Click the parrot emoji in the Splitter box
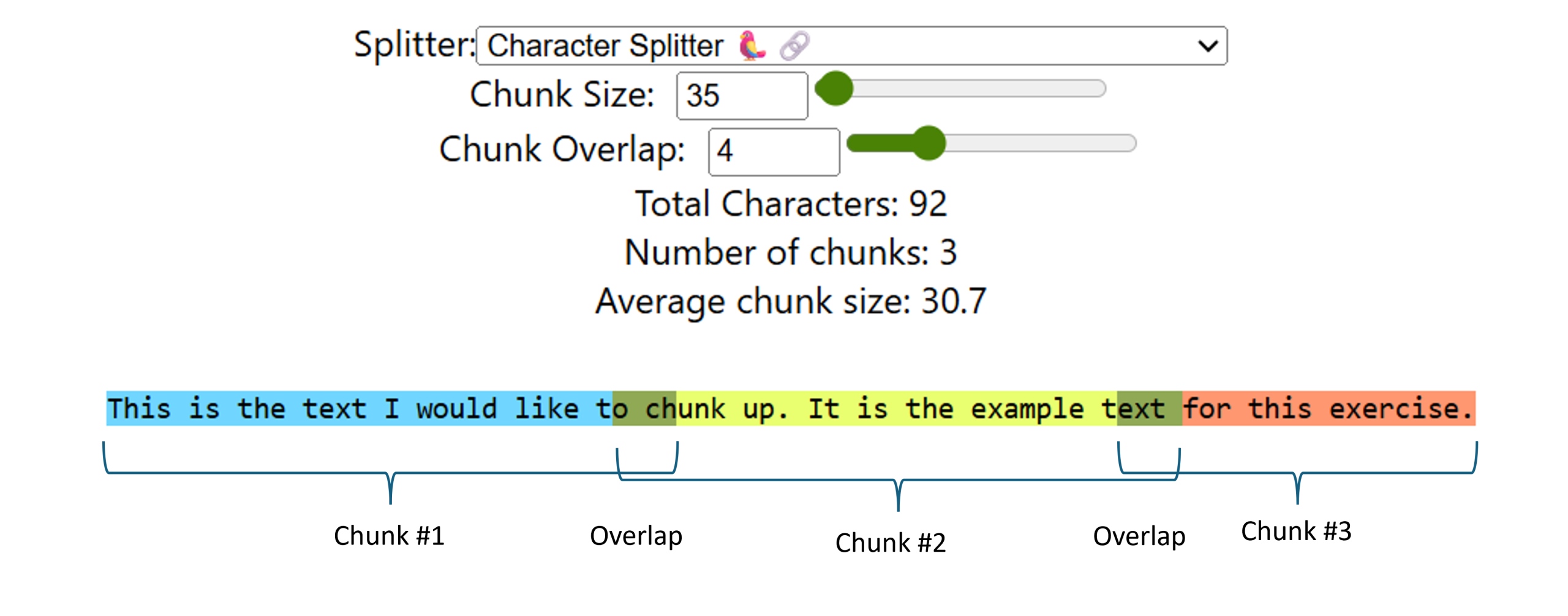Screen dimensions: 1568x616 click(751, 46)
